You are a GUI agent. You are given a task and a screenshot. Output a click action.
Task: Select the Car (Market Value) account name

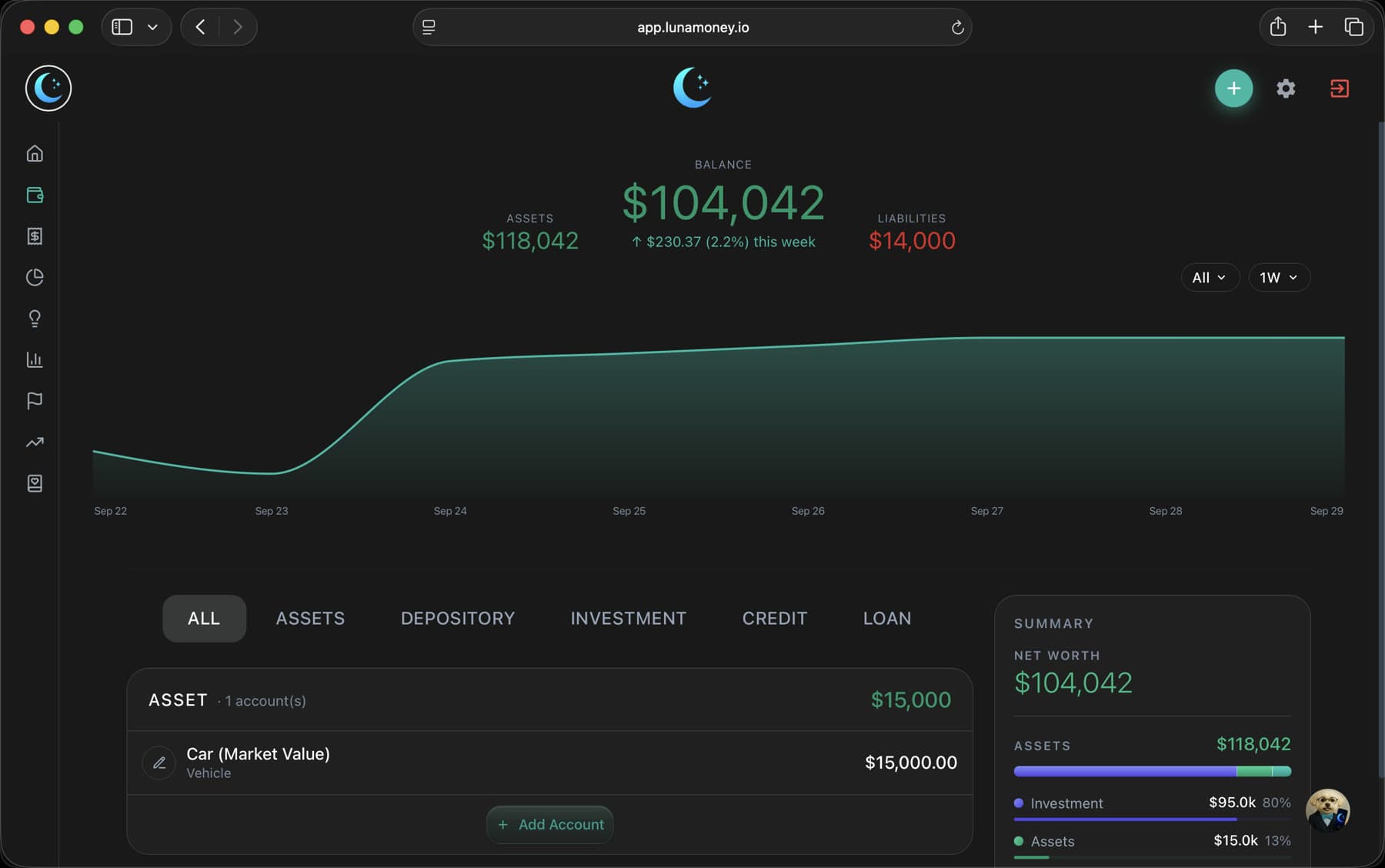(x=258, y=754)
